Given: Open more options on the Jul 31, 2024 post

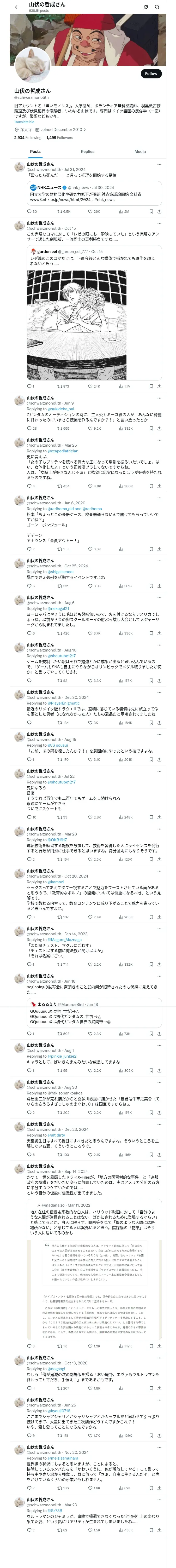Looking at the screenshot, I should tap(159, 164).
